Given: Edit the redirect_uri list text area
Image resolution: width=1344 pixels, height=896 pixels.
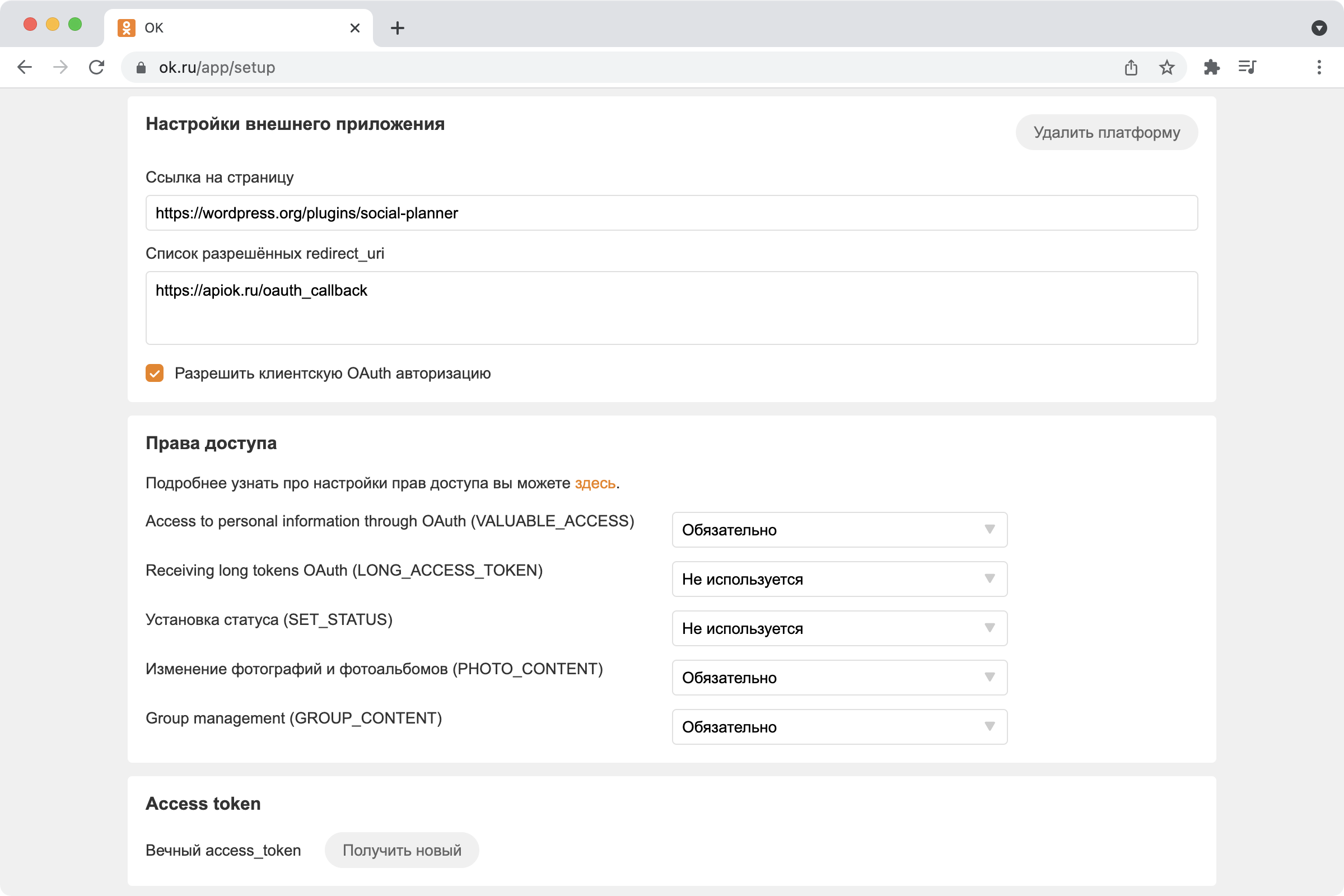Looking at the screenshot, I should [671, 308].
